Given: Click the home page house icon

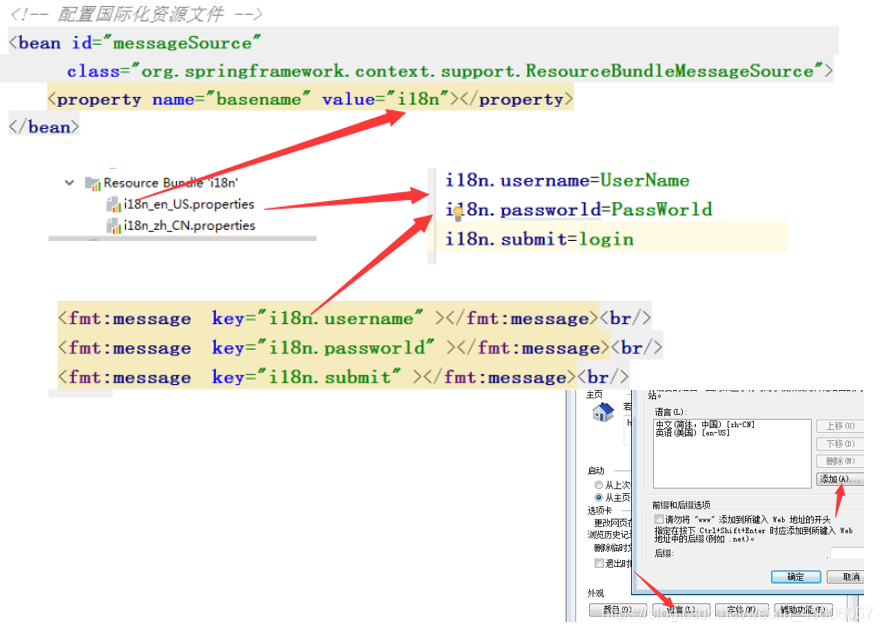Looking at the screenshot, I should coord(603,412).
